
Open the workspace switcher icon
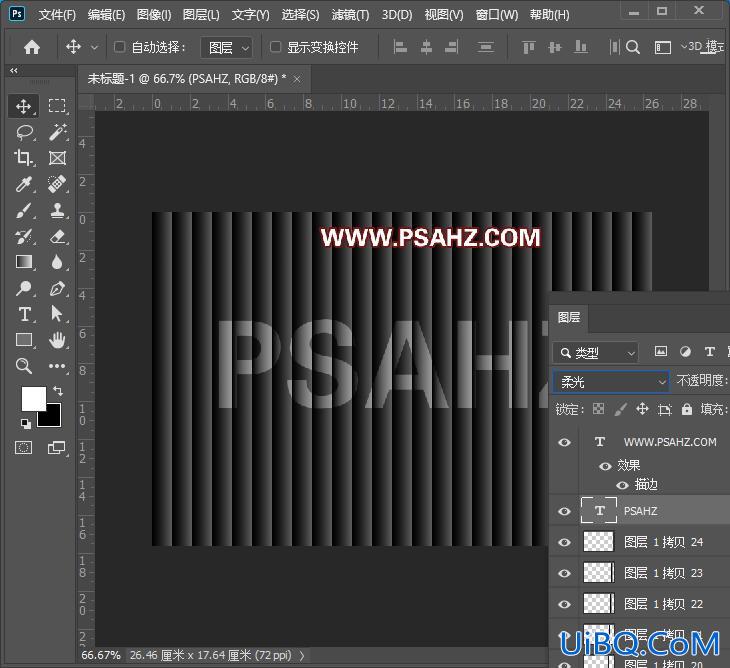click(662, 47)
